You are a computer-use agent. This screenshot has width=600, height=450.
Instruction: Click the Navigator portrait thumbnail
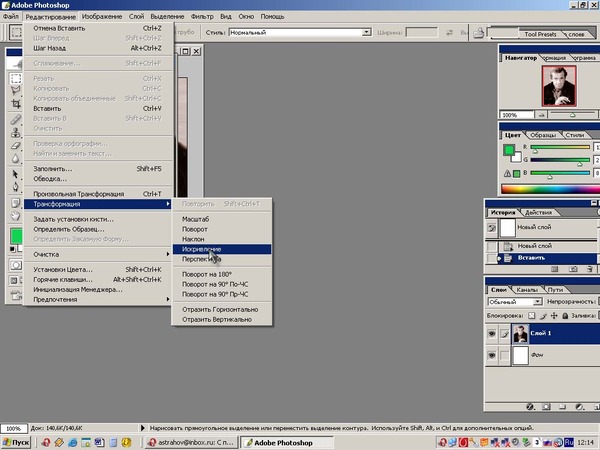[559, 86]
